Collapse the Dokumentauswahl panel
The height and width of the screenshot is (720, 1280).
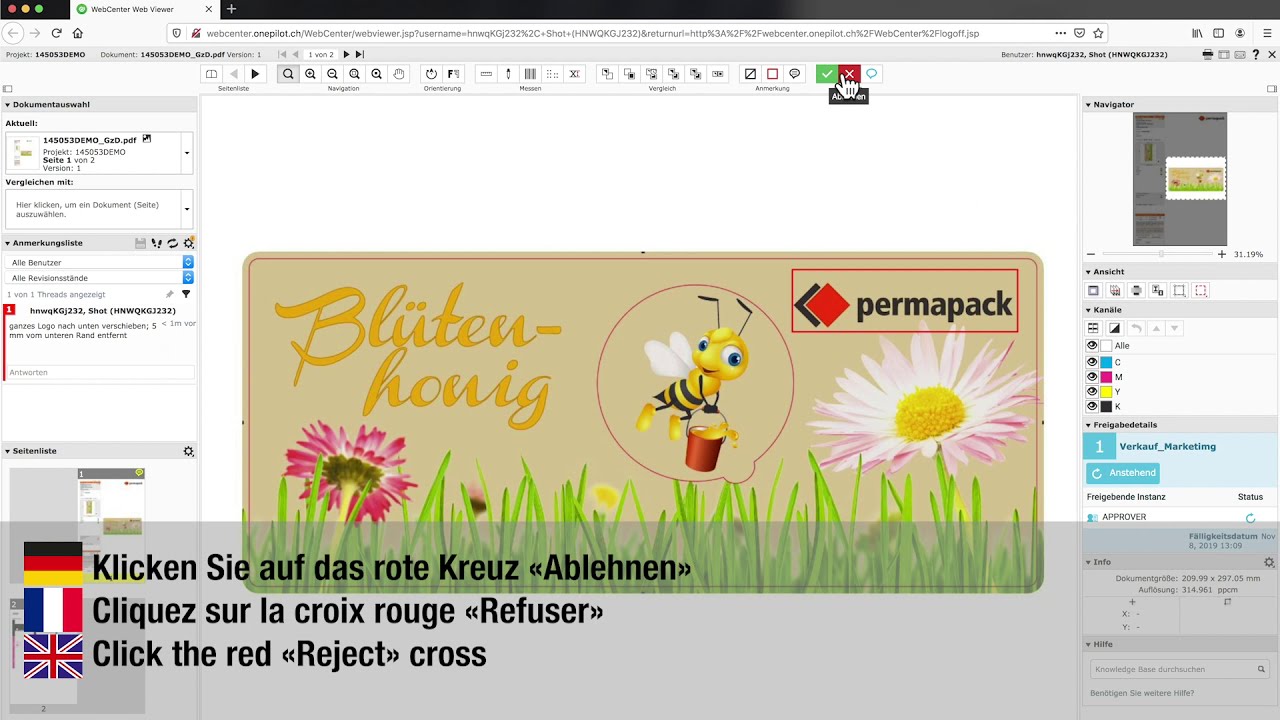click(8, 104)
